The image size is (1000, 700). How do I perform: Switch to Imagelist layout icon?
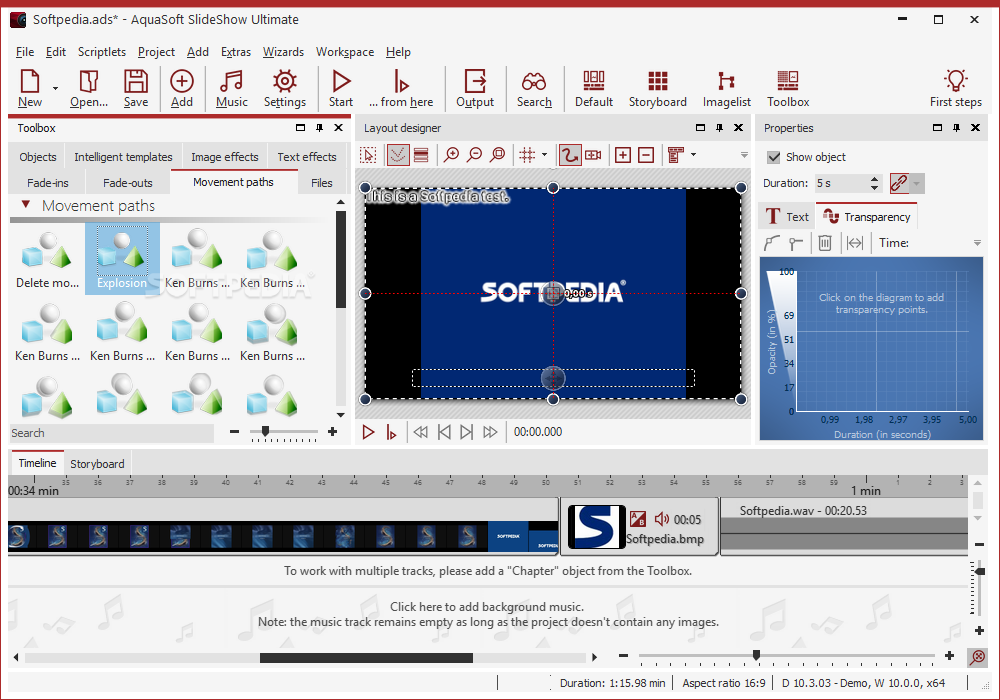726,88
